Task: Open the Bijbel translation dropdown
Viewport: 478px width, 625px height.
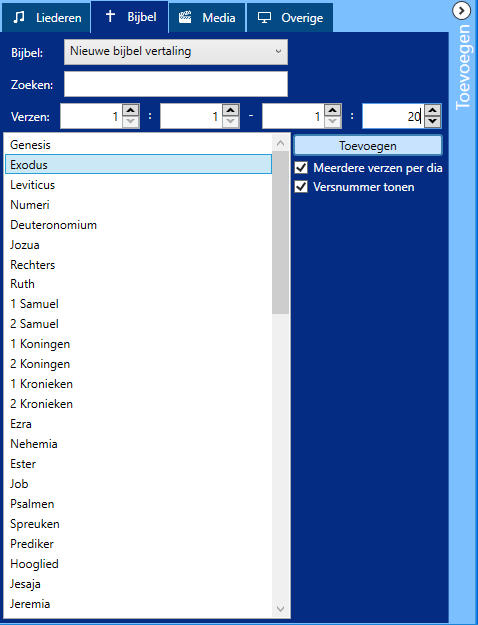Action: click(176, 52)
